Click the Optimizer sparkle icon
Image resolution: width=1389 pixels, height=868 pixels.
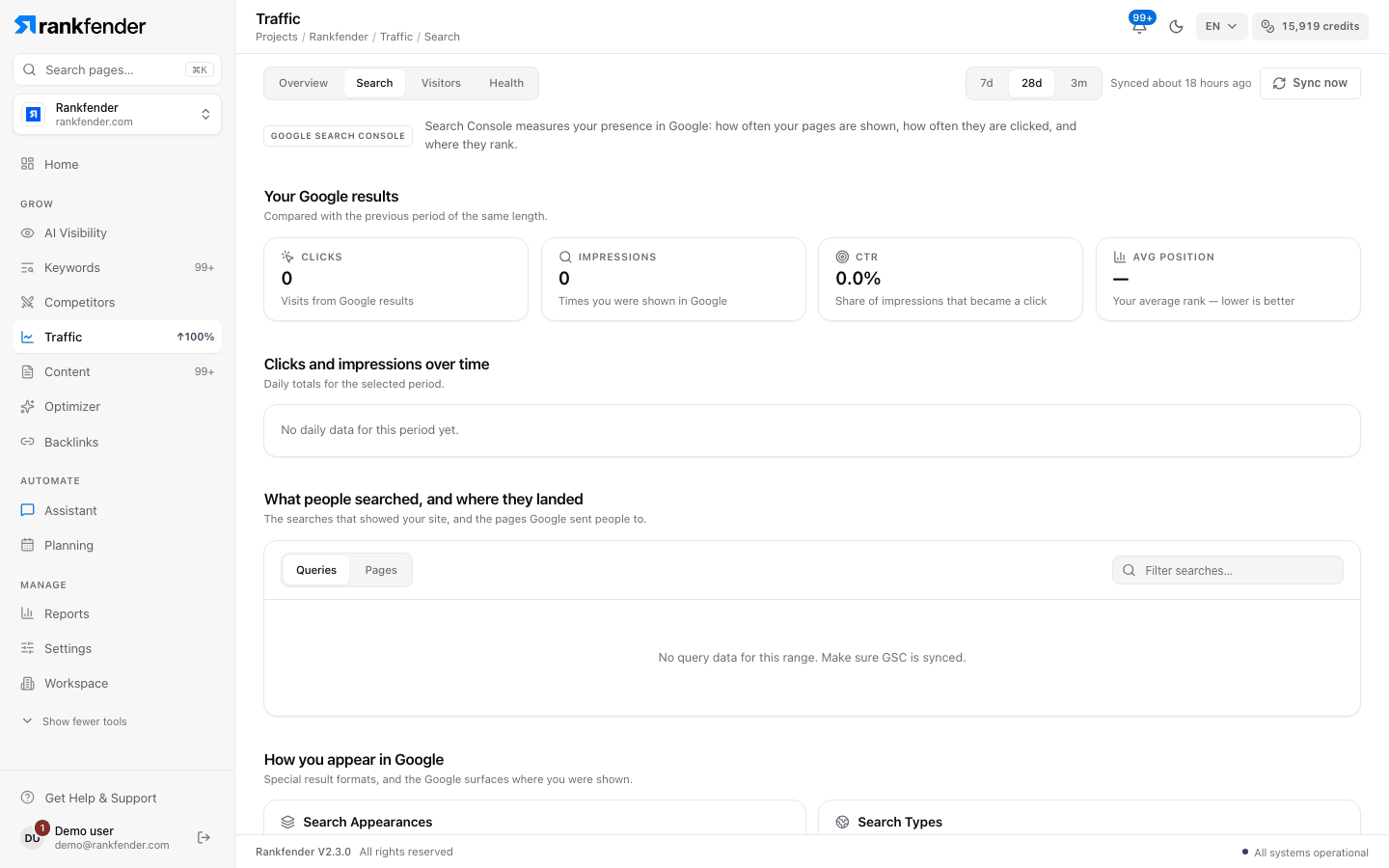coord(28,406)
